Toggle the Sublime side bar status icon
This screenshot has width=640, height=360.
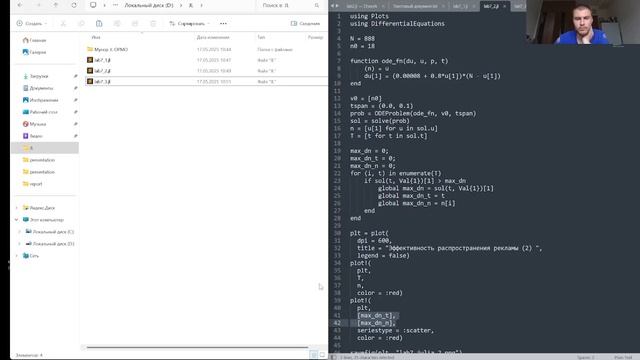333,357
